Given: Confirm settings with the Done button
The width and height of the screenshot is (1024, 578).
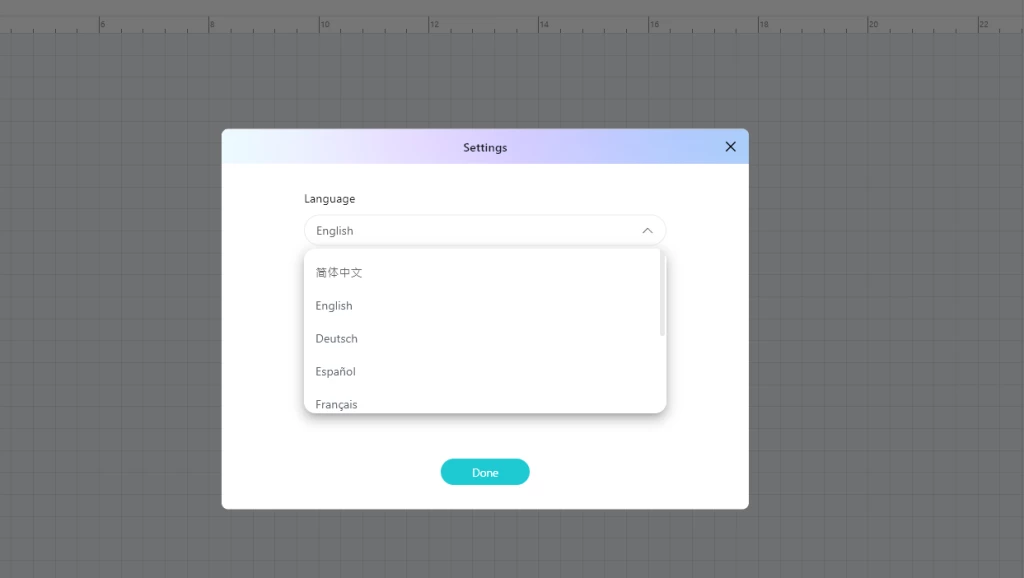Looking at the screenshot, I should point(485,472).
